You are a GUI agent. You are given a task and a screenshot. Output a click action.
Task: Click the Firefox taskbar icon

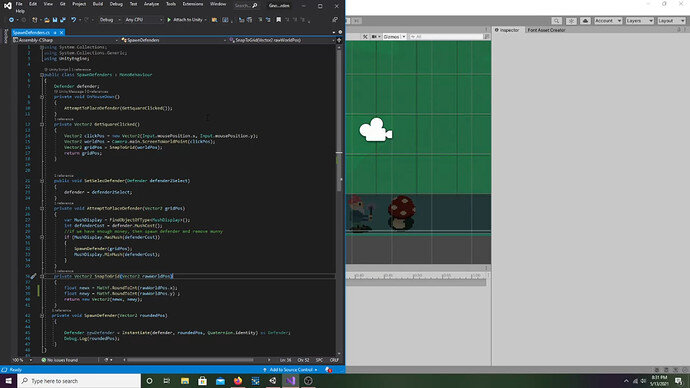(x=238, y=381)
